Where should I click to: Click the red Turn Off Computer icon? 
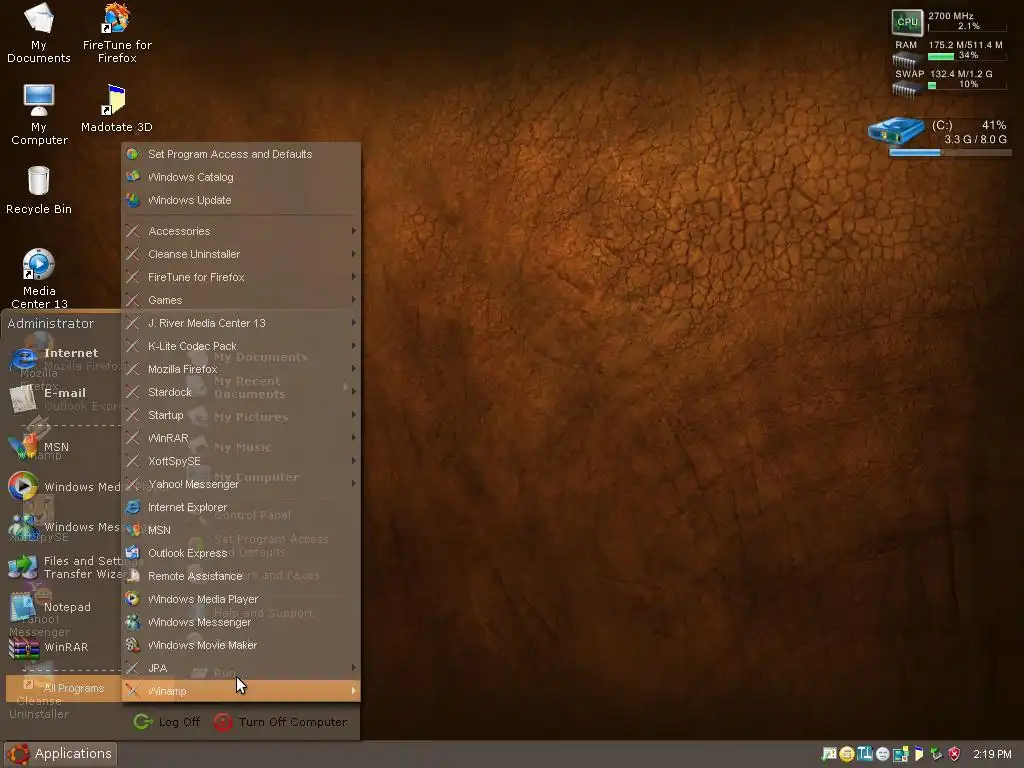click(x=223, y=722)
